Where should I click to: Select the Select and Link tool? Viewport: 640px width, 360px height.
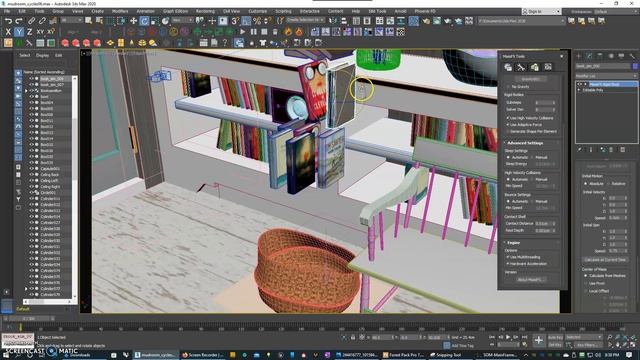pos(31,20)
